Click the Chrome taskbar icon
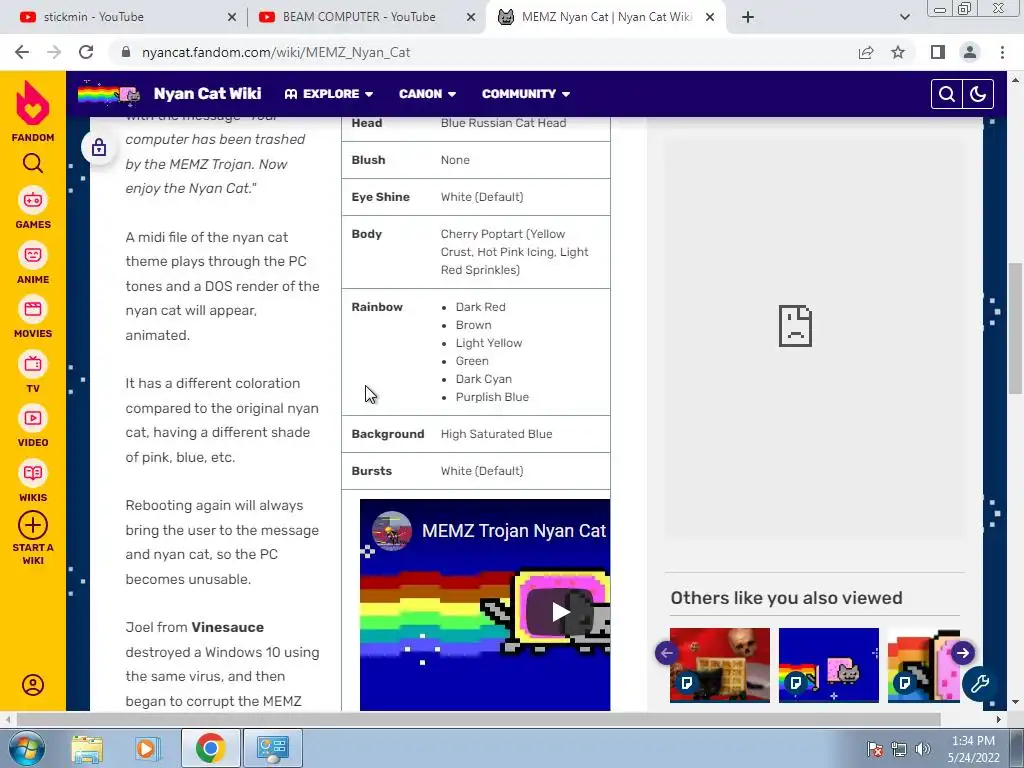1024x768 pixels. [210, 748]
